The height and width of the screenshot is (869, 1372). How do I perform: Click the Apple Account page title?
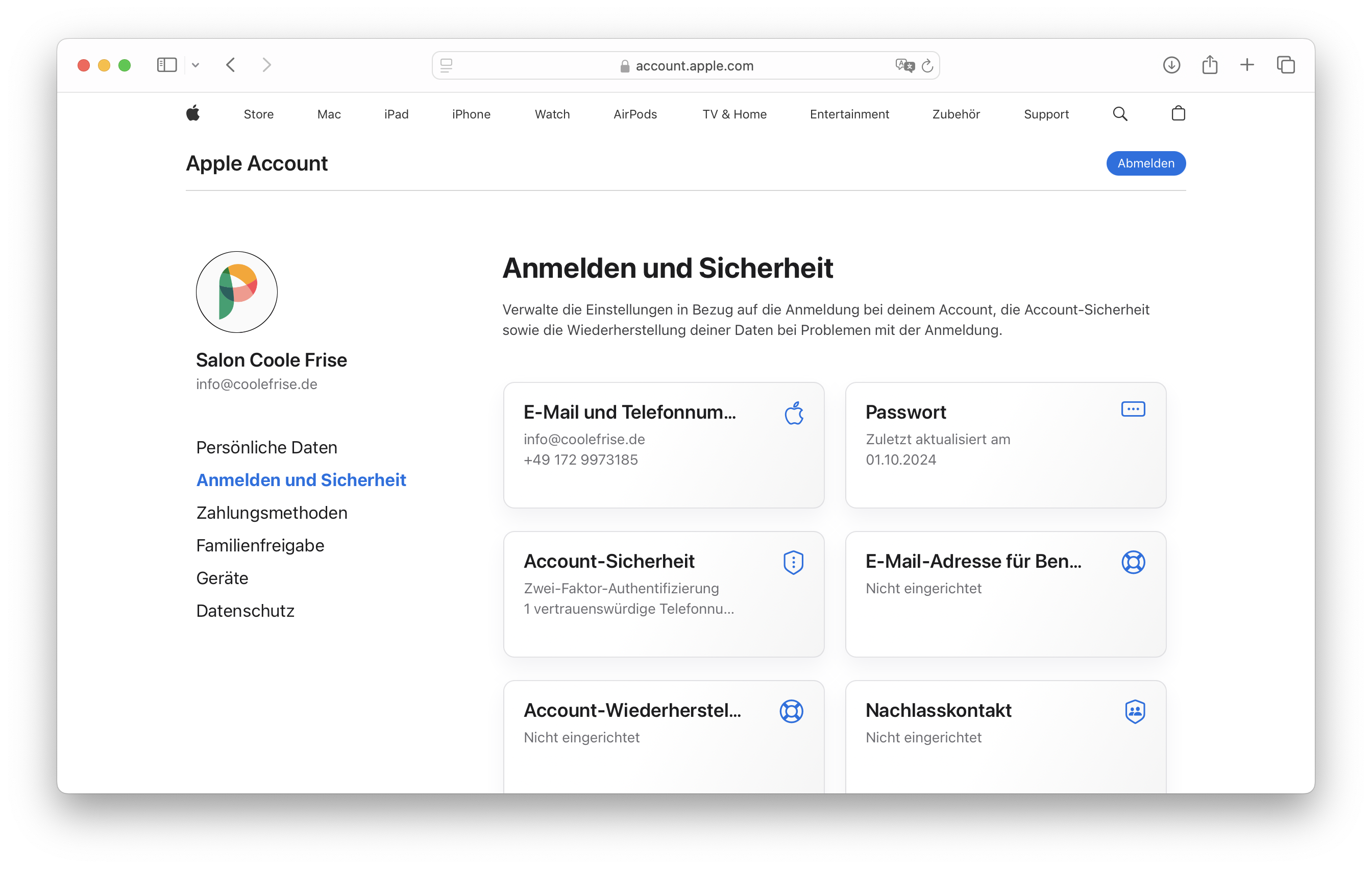tap(256, 163)
